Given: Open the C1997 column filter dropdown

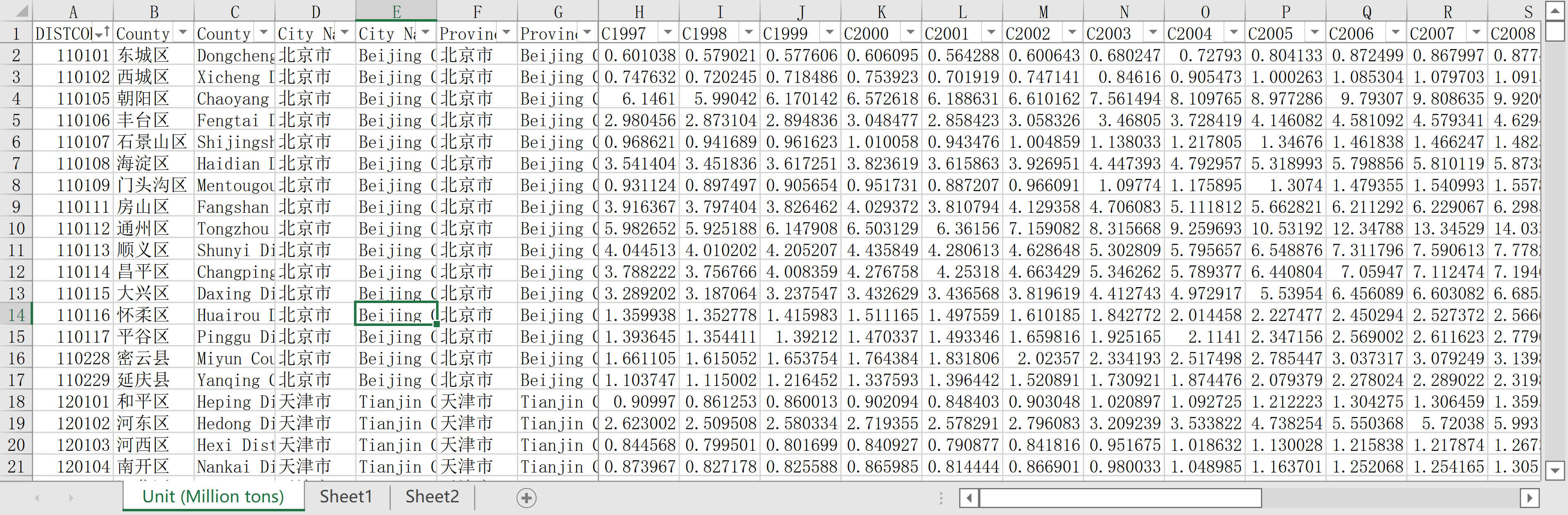Looking at the screenshot, I should pos(669,33).
